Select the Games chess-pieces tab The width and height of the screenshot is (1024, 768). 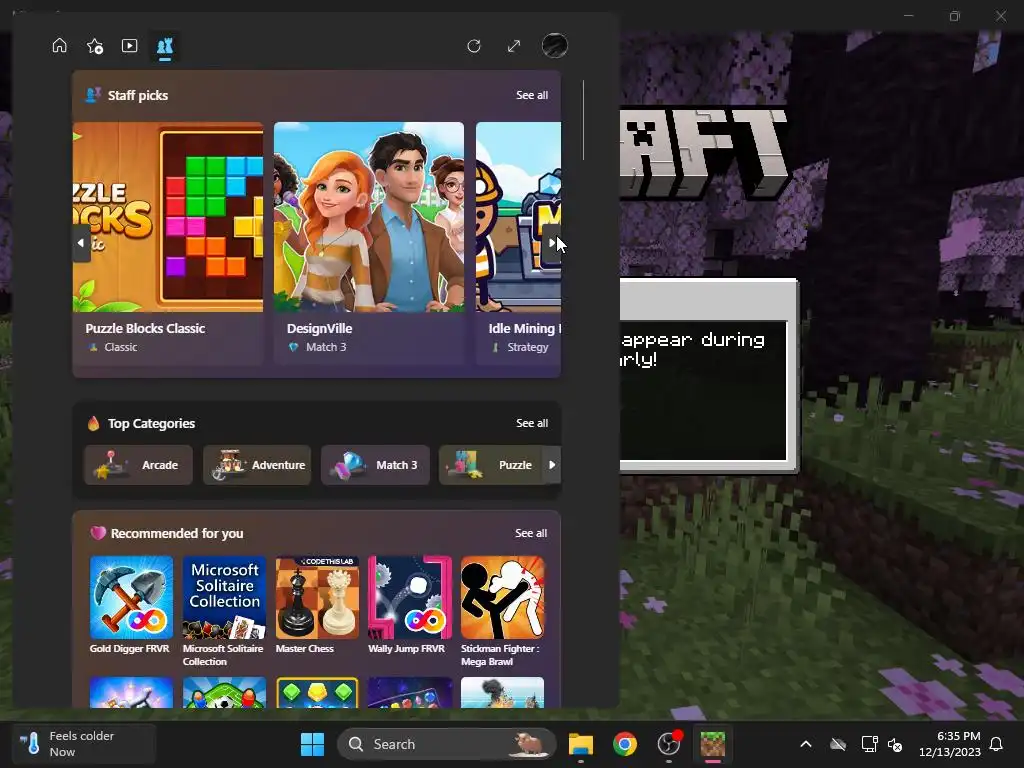tap(165, 46)
